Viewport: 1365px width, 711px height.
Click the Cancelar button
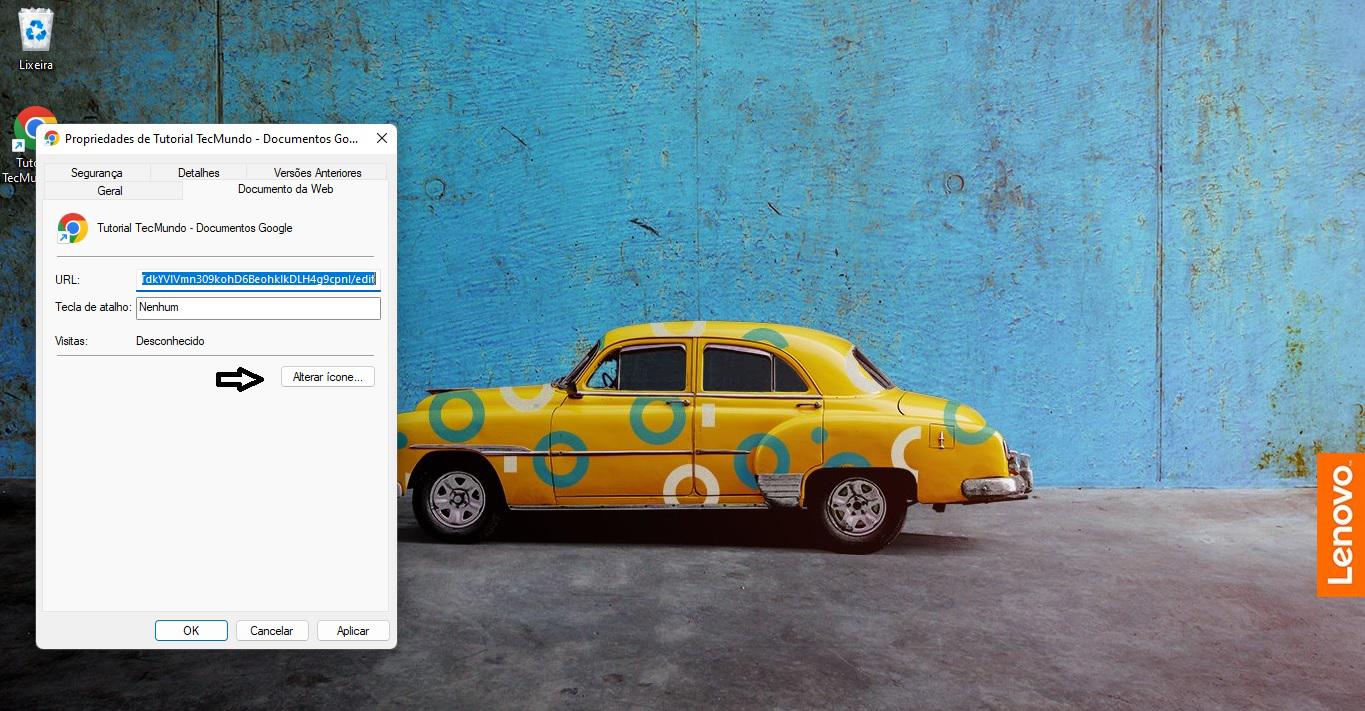pos(271,631)
